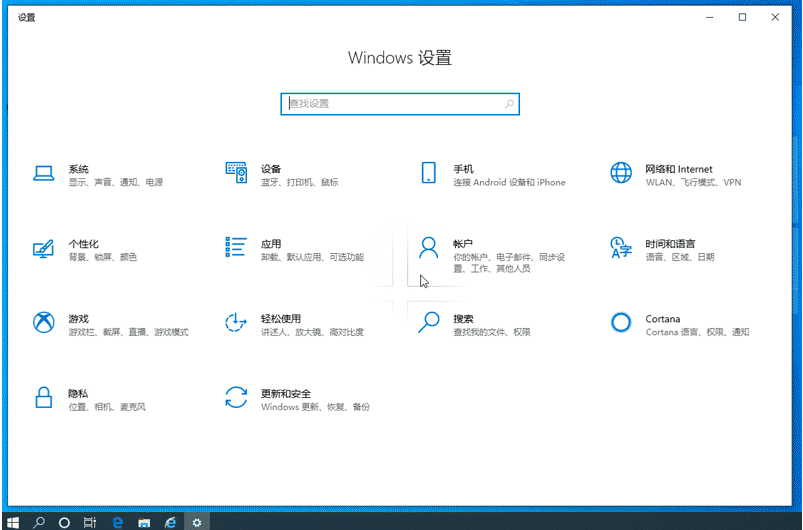Click the text WLAN、飞行模式、VPN

pos(693,182)
